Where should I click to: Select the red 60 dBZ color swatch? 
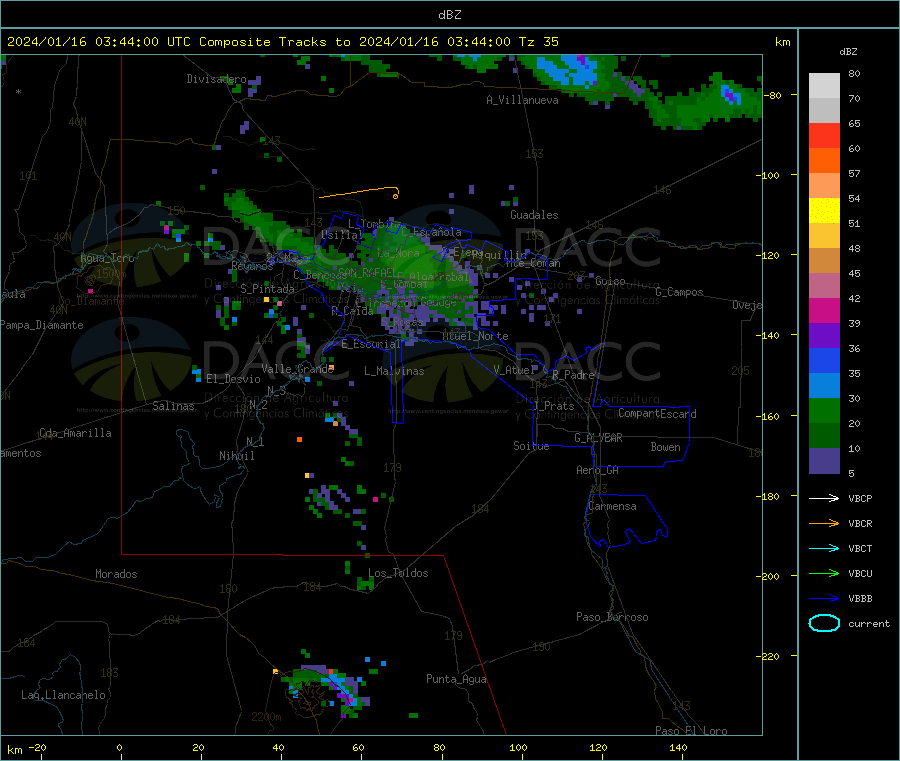(x=824, y=135)
